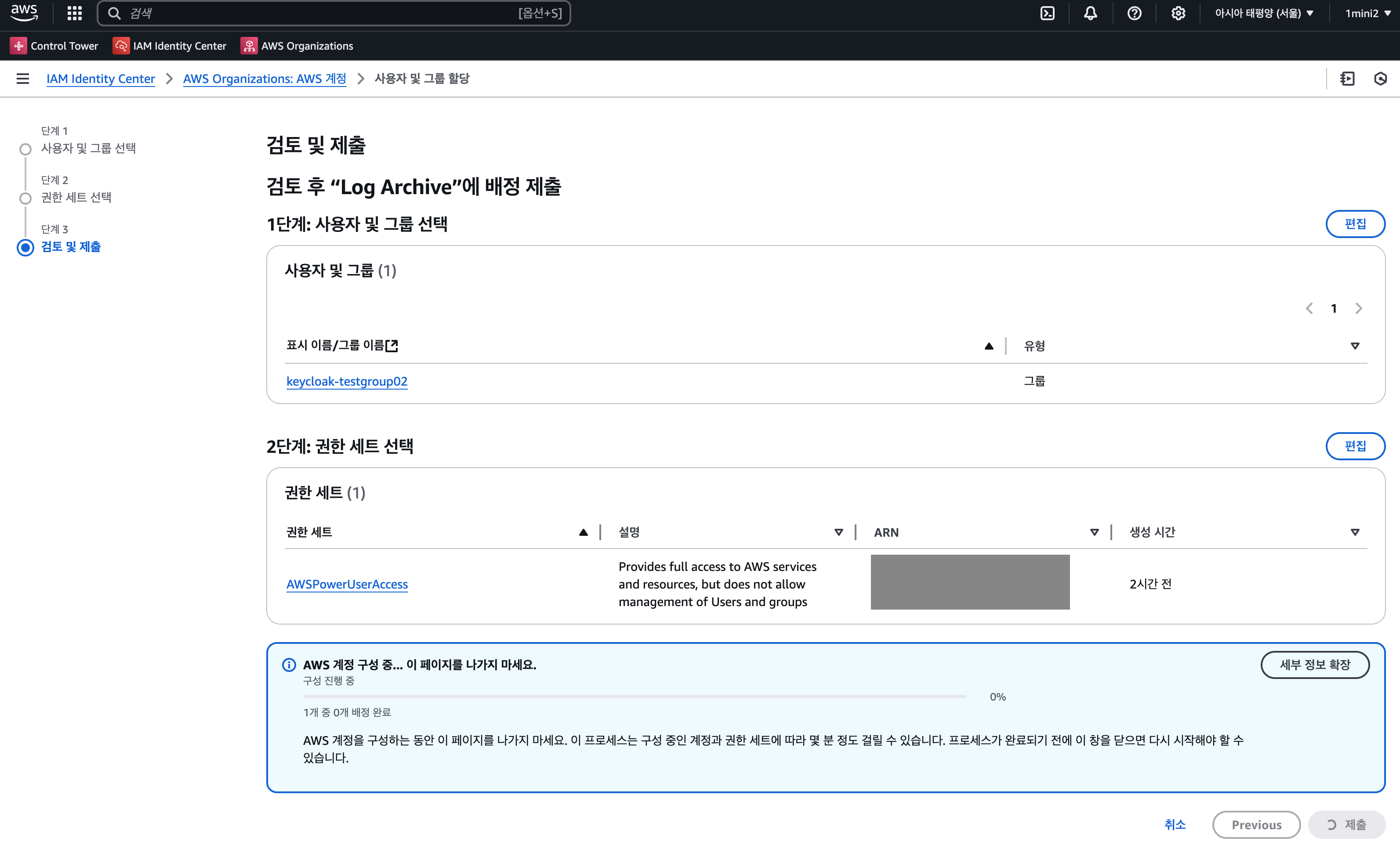Expand details with 세부 정보 확장
The height and width of the screenshot is (845, 1400).
(1314, 664)
